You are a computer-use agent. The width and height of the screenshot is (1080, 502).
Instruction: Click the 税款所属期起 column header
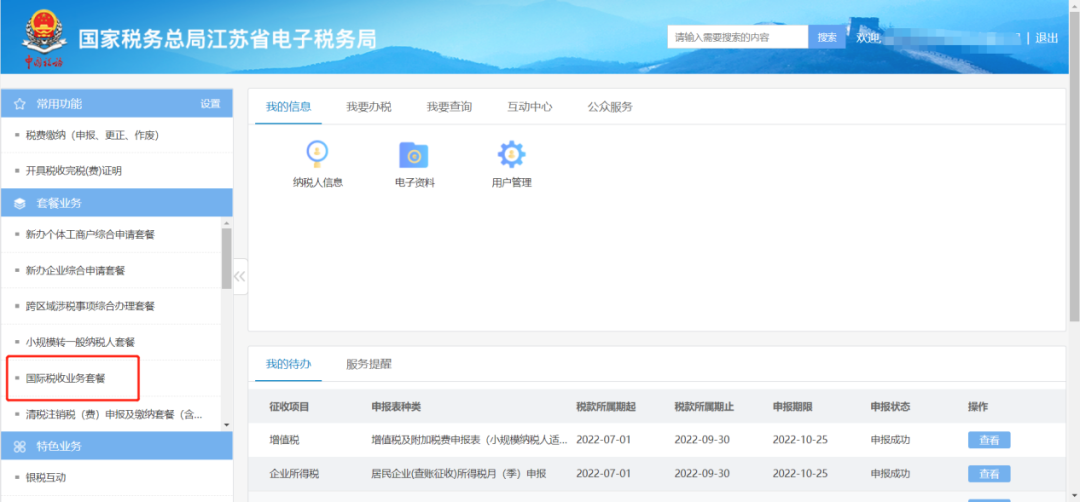click(x=605, y=406)
